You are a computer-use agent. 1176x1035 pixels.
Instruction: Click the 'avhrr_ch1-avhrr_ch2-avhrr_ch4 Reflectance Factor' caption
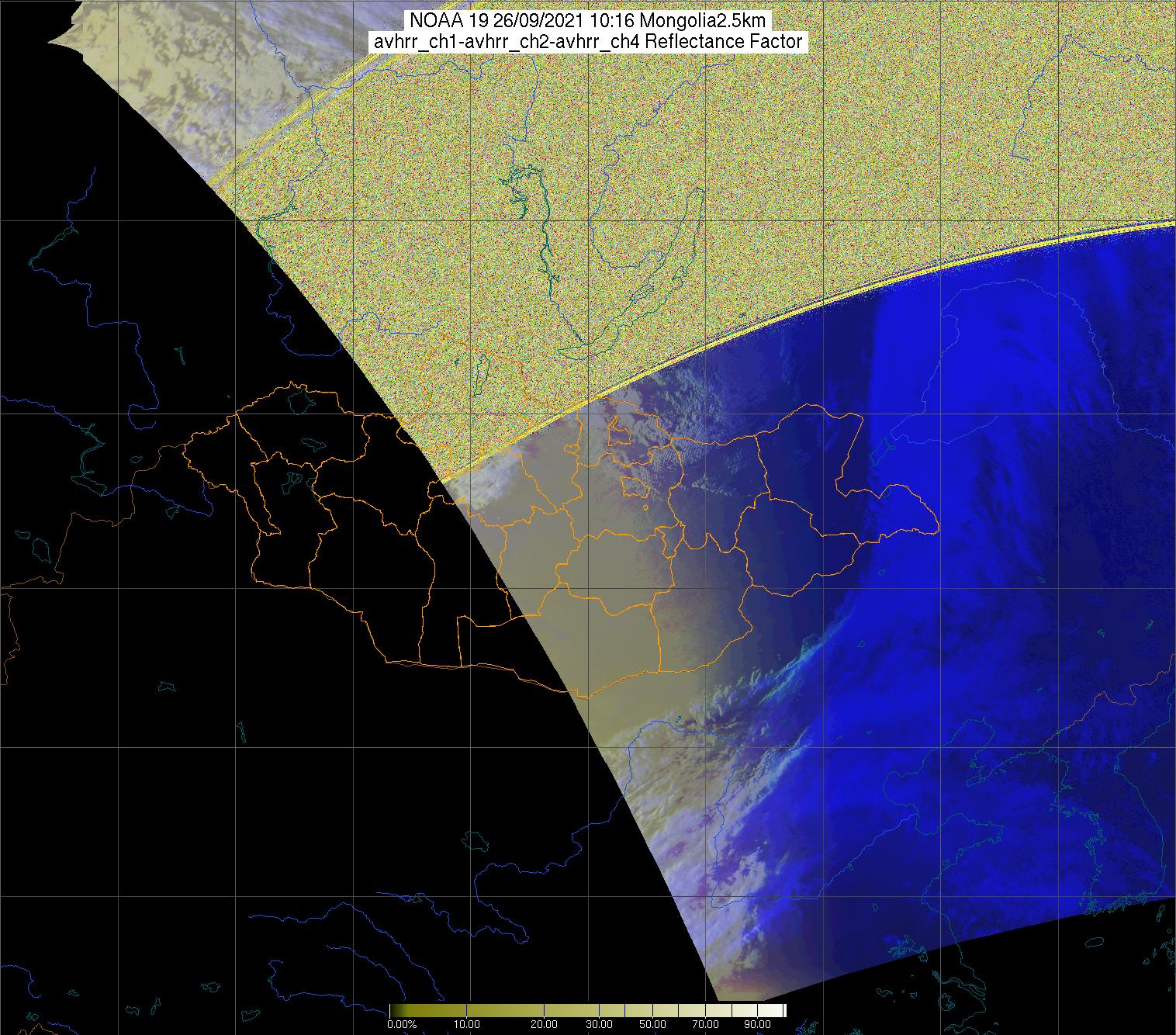coord(587,42)
